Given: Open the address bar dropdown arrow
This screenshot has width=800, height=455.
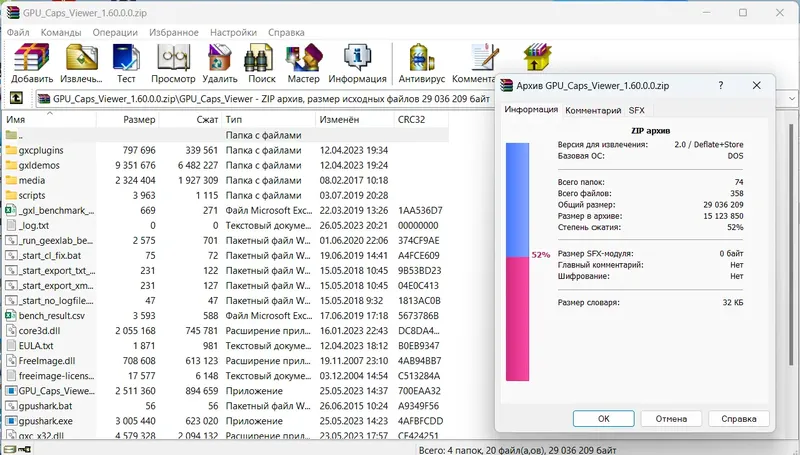Looking at the screenshot, I should 792,98.
